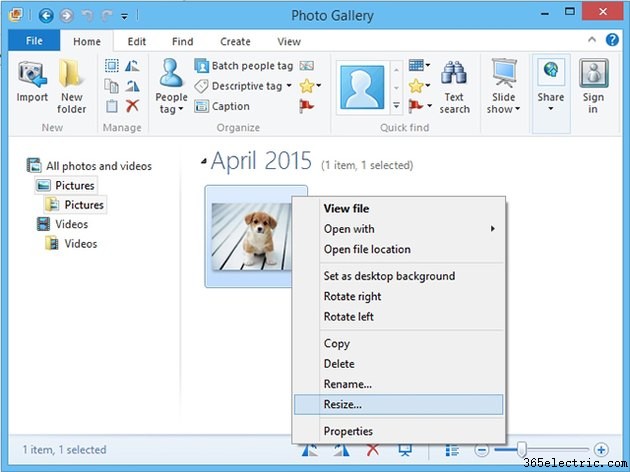
Task: Select the Videos subfolder in tree
Action: tap(72, 243)
